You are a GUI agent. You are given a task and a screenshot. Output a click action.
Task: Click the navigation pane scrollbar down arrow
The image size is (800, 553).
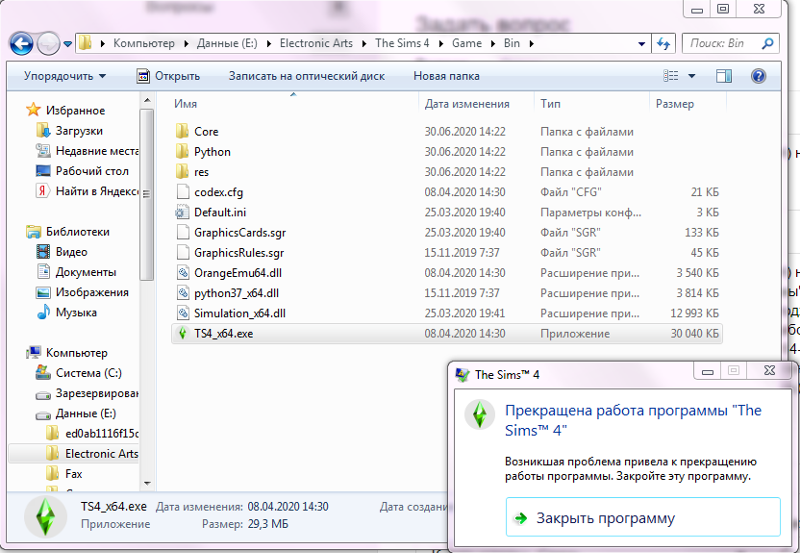click(x=147, y=483)
